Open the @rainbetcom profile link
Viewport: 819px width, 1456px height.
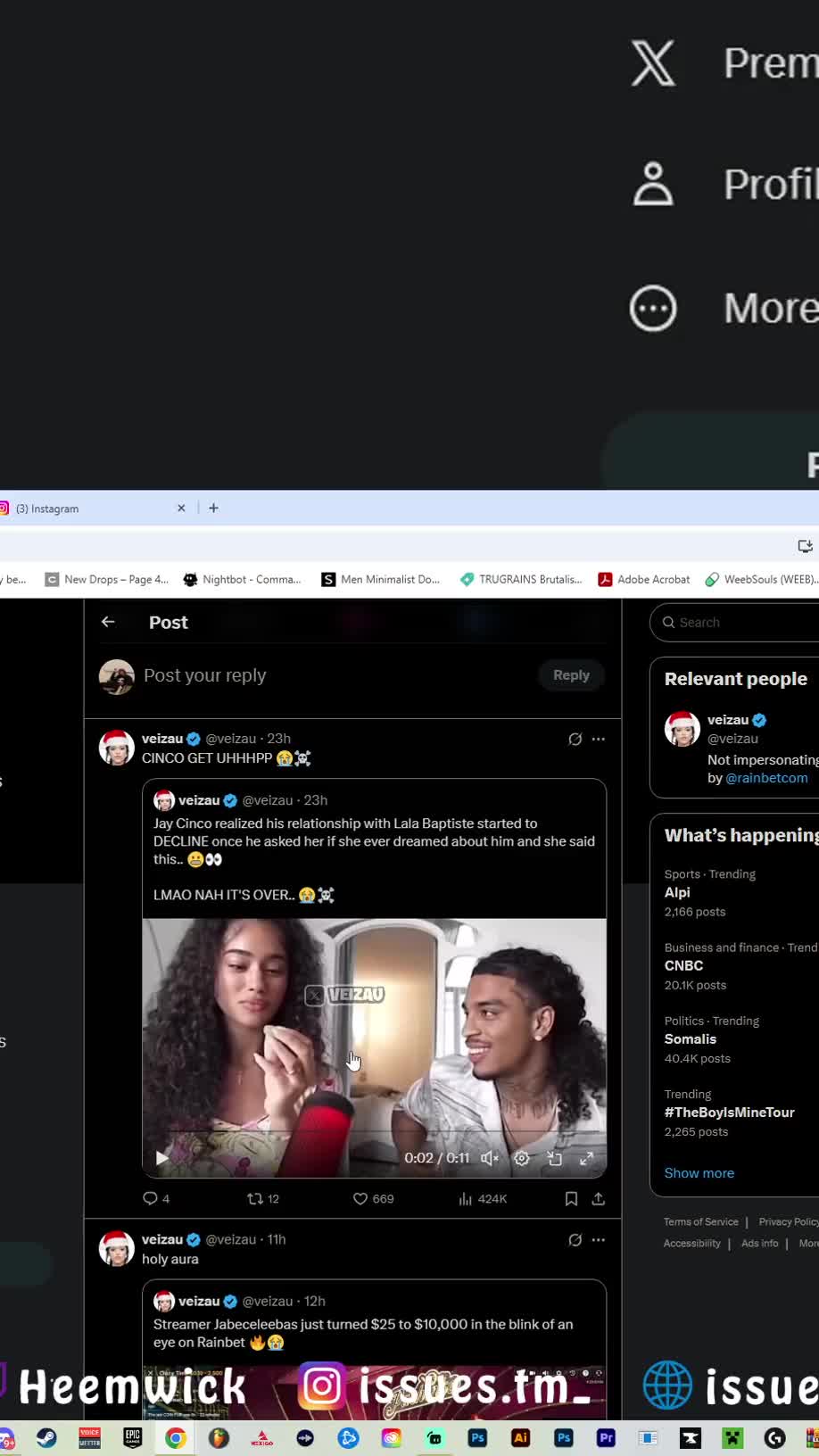pyautogui.click(x=766, y=778)
